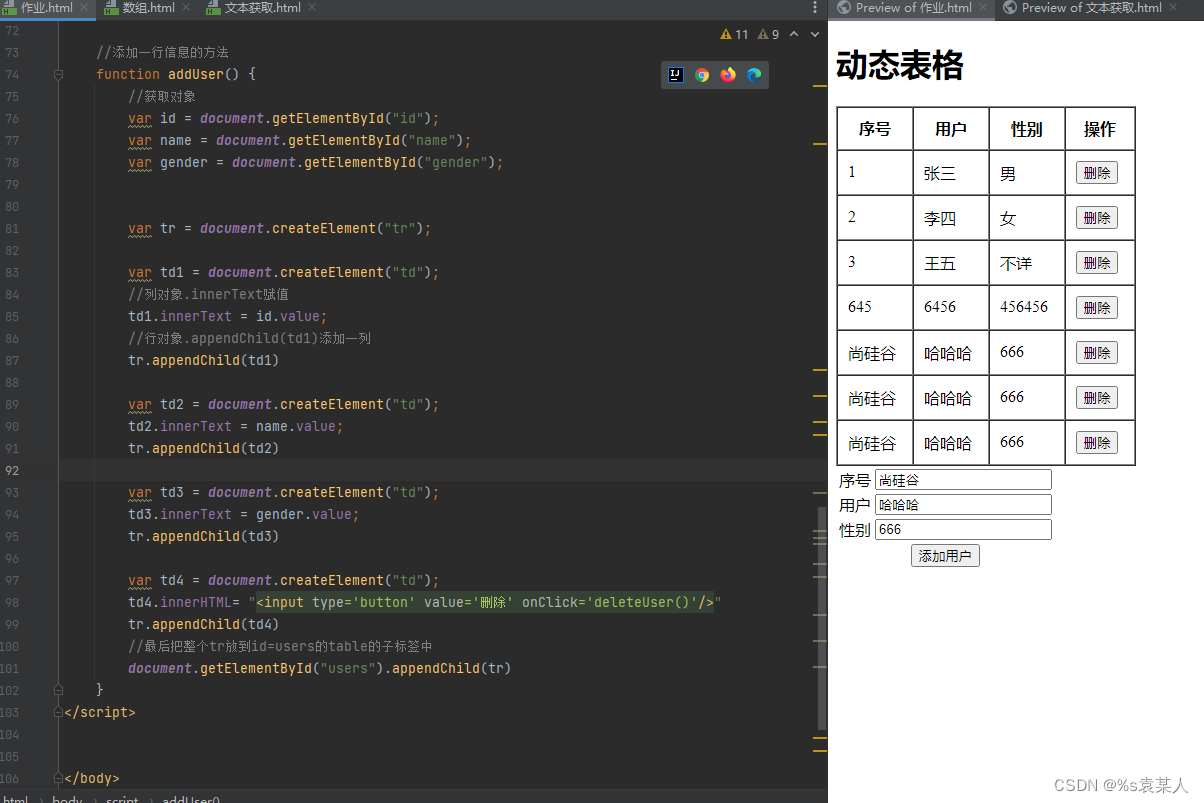Screen dimensions: 1204x803
Task: Open preview in built-in IntelliJ browser icon
Action: click(x=676, y=75)
